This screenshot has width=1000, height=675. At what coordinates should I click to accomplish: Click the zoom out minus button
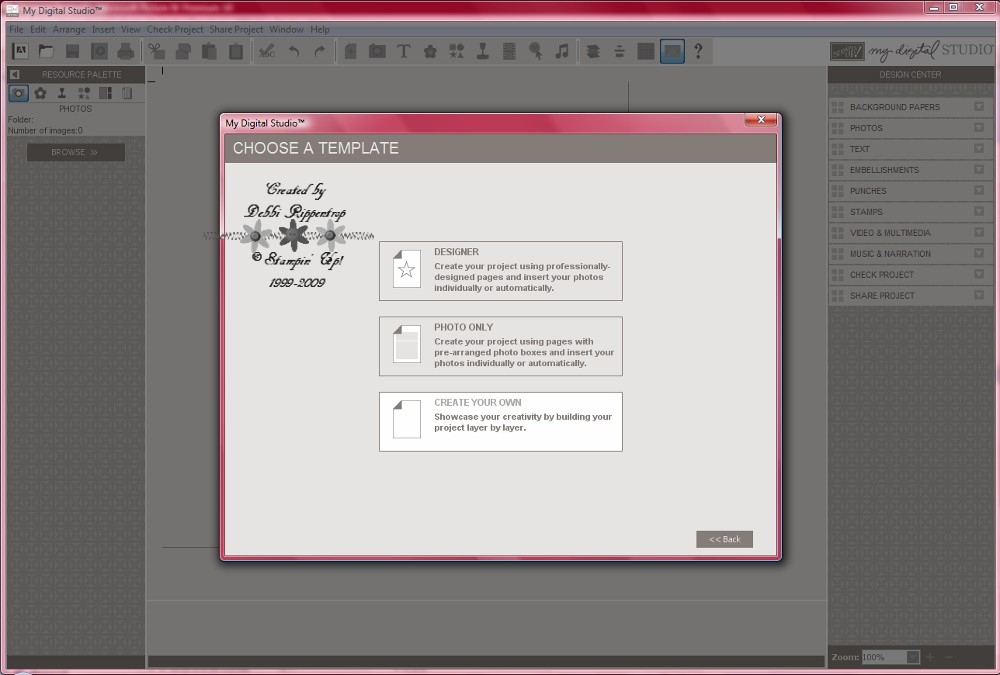pyautogui.click(x=948, y=657)
